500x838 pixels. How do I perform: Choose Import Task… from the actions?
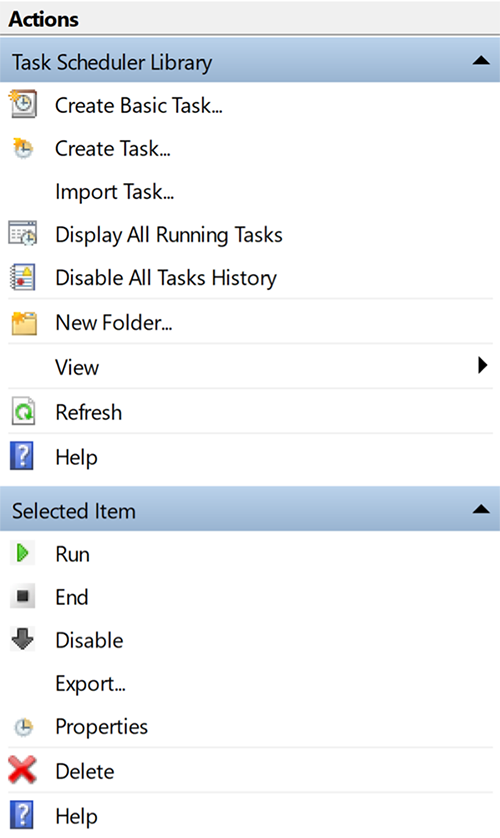pyautogui.click(x=115, y=192)
